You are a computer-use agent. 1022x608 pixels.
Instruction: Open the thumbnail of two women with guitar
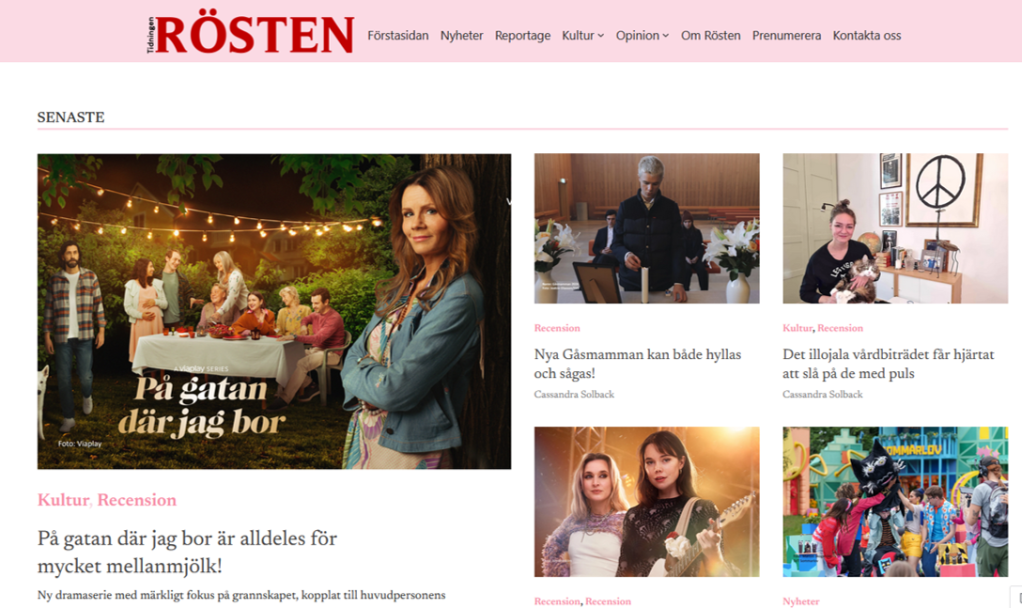647,502
